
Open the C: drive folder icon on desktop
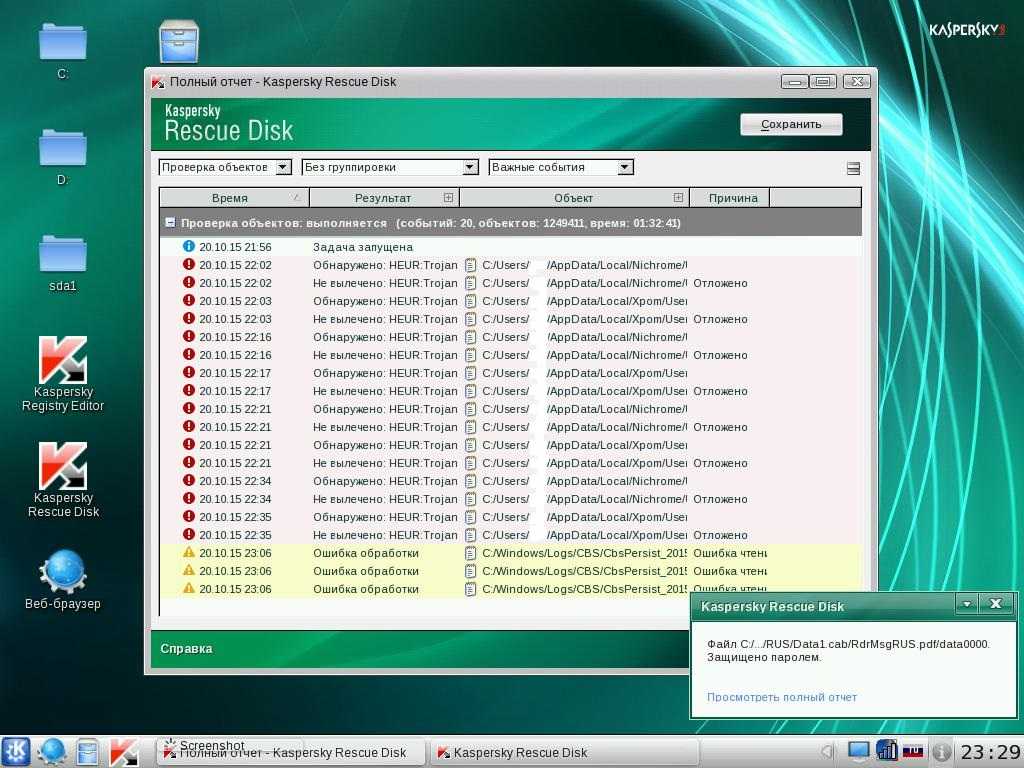[63, 42]
